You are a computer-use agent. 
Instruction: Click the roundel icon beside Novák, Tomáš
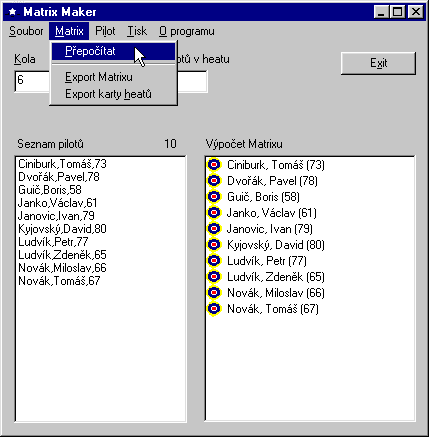pos(214,309)
